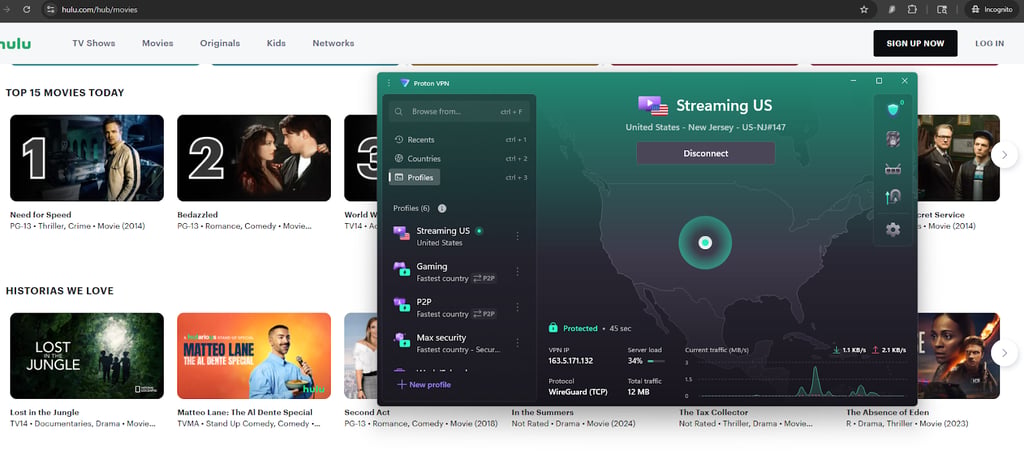Image resolution: width=1024 pixels, height=468 pixels.
Task: Click the map connection location marker
Action: (705, 243)
